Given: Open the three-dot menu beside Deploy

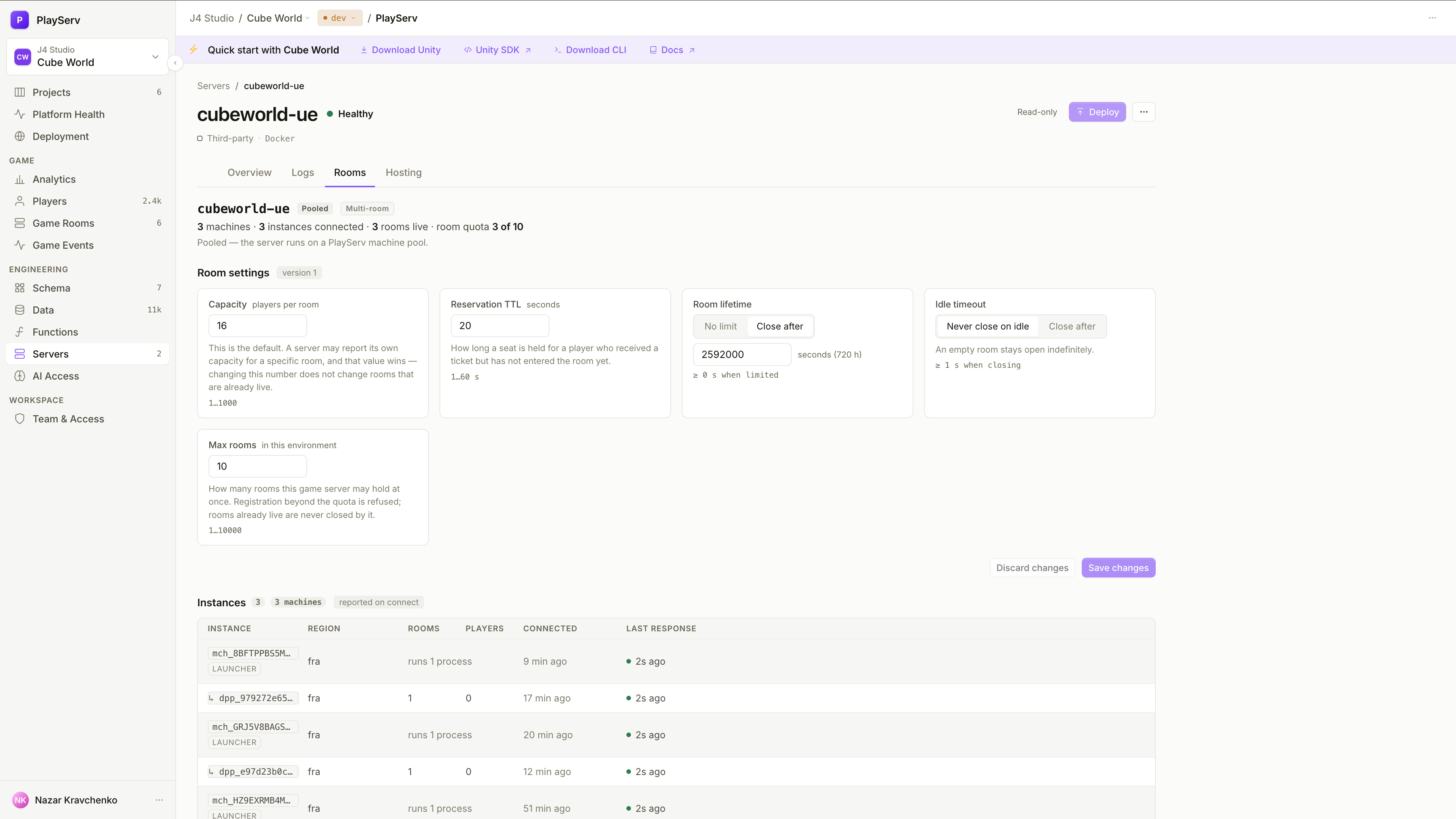Looking at the screenshot, I should [x=1144, y=112].
